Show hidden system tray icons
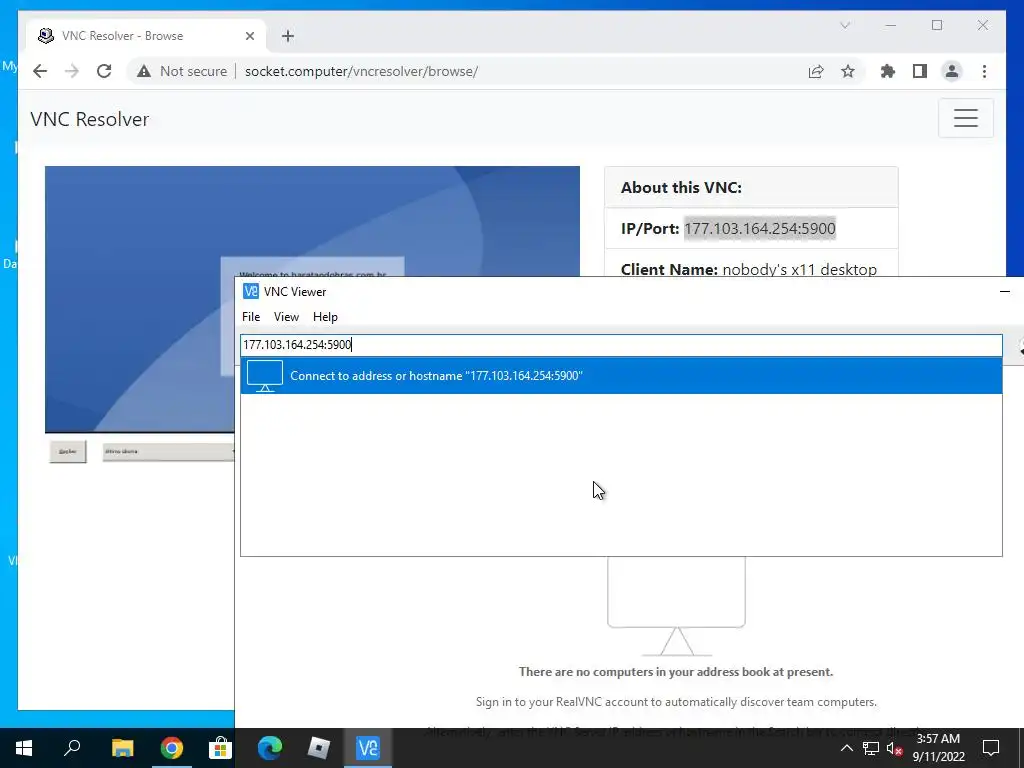Image resolution: width=1024 pixels, height=768 pixels. (x=846, y=748)
